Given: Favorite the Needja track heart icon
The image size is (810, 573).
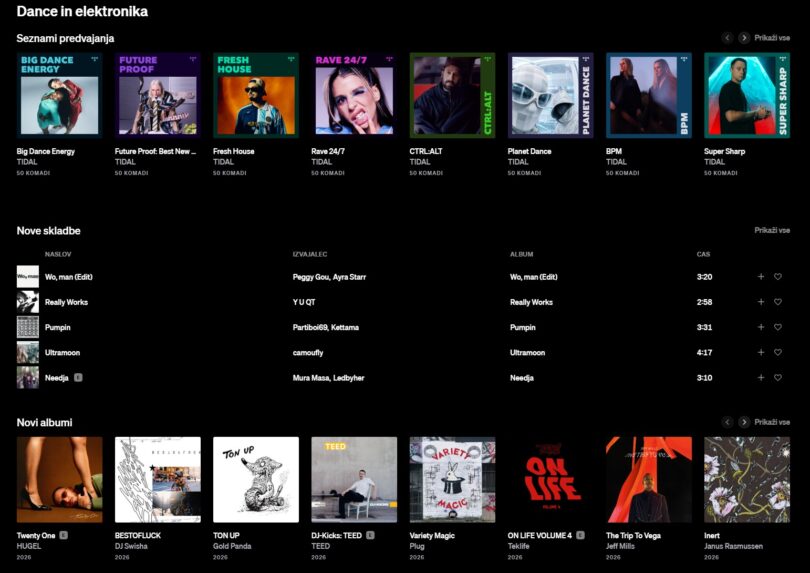Looking at the screenshot, I should [777, 378].
